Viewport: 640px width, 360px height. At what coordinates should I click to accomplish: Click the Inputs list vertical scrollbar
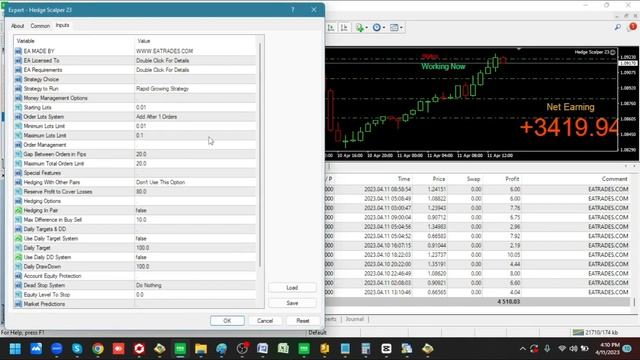260,155
